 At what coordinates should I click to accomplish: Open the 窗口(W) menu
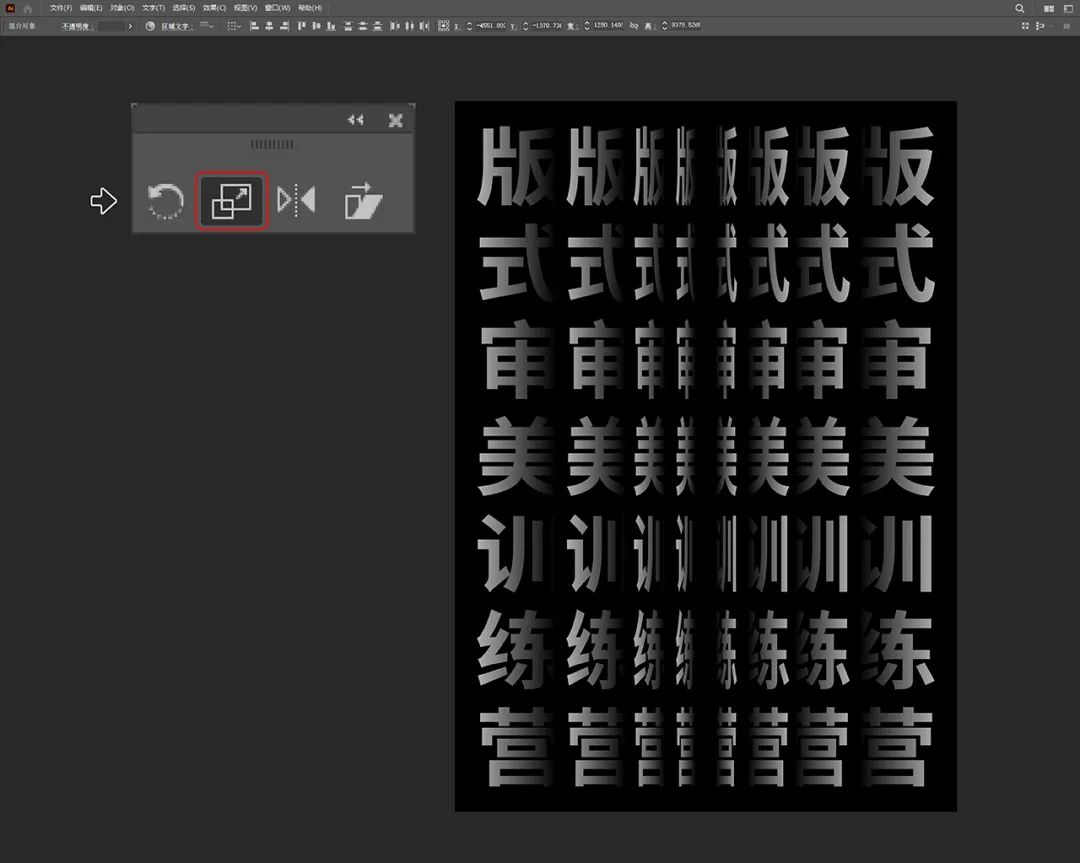click(277, 8)
